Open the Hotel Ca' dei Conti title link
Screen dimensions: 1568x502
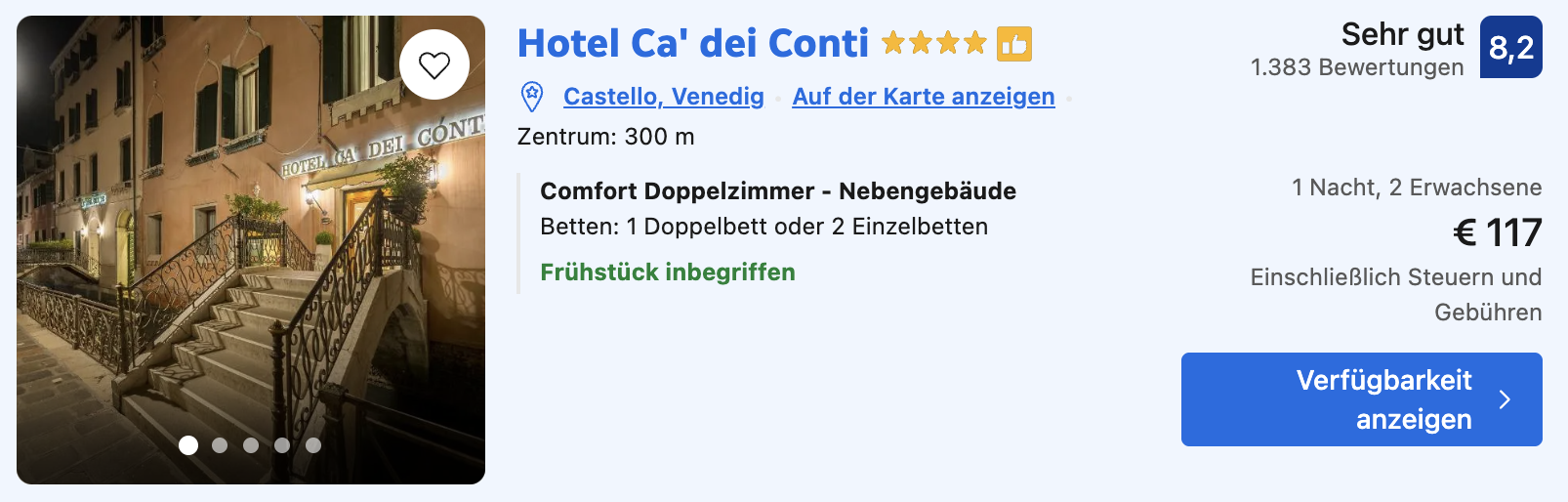point(692,44)
